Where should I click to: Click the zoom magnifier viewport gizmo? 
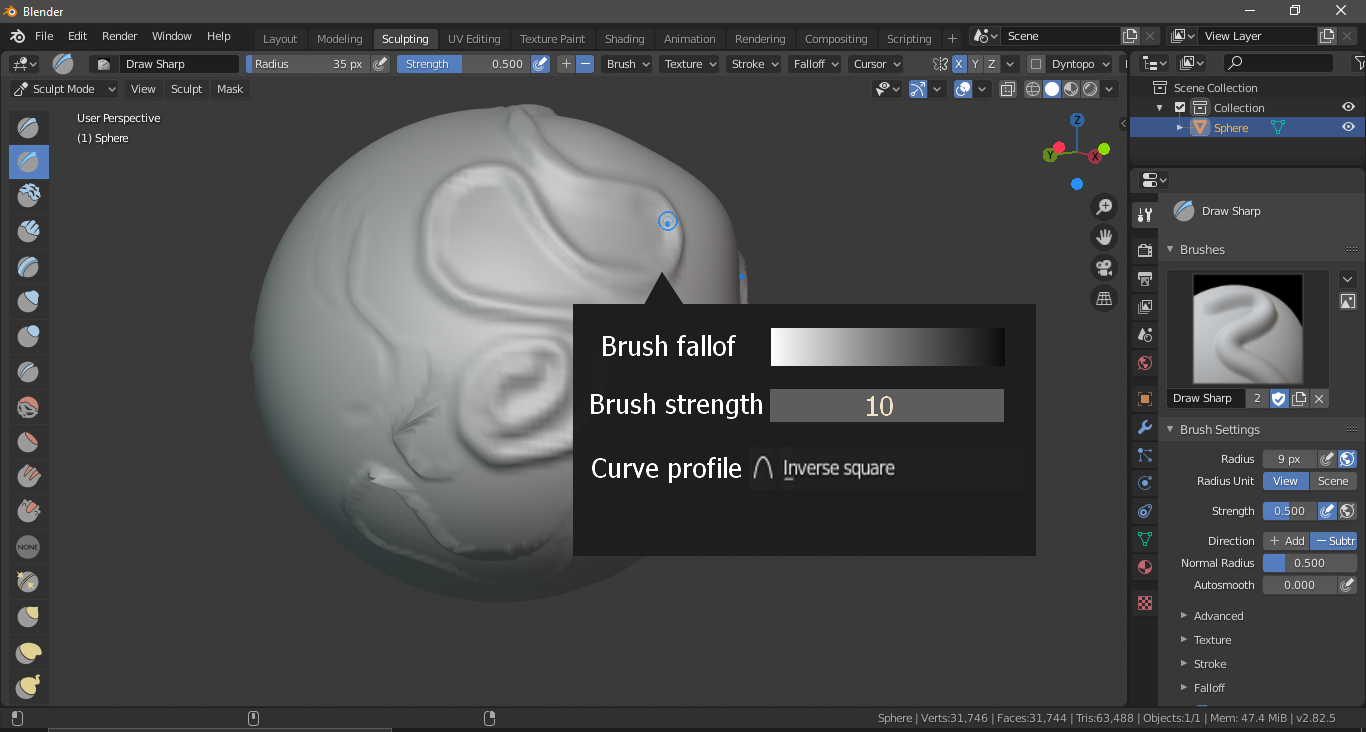(x=1104, y=207)
